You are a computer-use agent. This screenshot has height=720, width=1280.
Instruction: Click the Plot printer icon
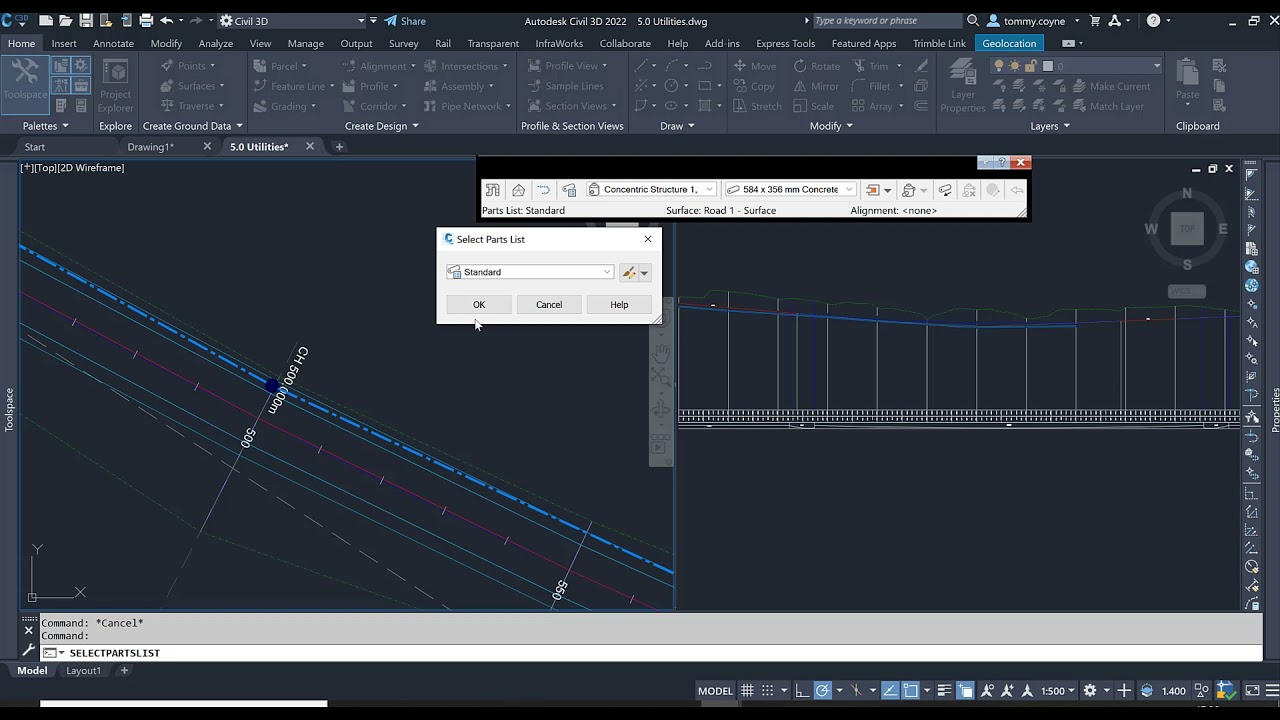[146, 21]
